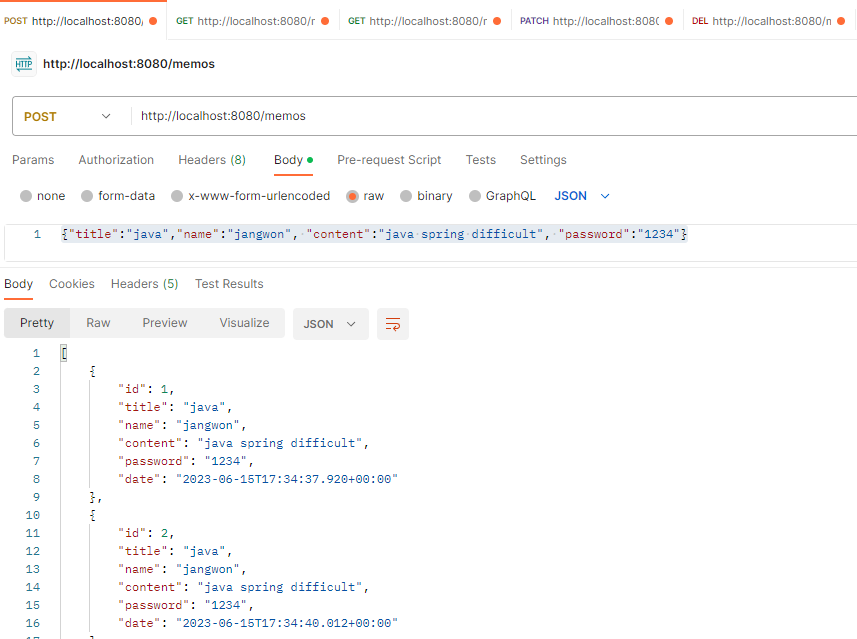857x639 pixels.
Task: Open the Pre-request Script tab
Action: (x=389, y=160)
